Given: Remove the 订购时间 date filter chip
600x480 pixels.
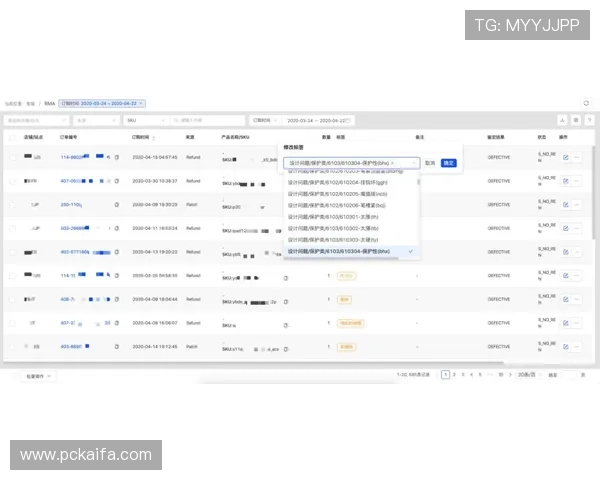Looking at the screenshot, I should (x=141, y=103).
